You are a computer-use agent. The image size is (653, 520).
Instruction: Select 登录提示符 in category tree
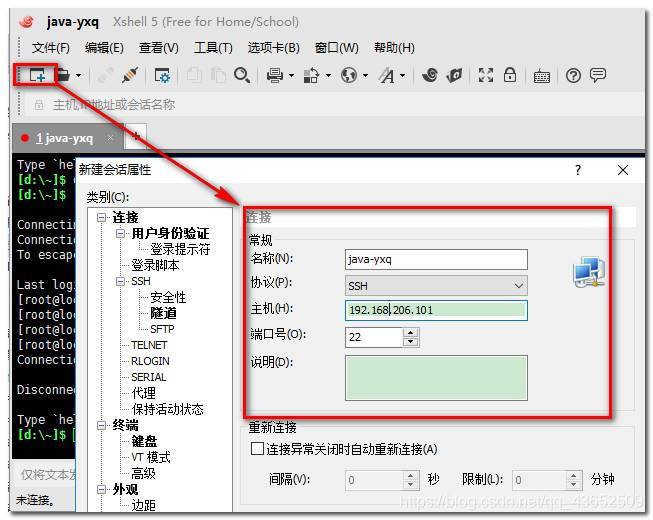pos(180,249)
